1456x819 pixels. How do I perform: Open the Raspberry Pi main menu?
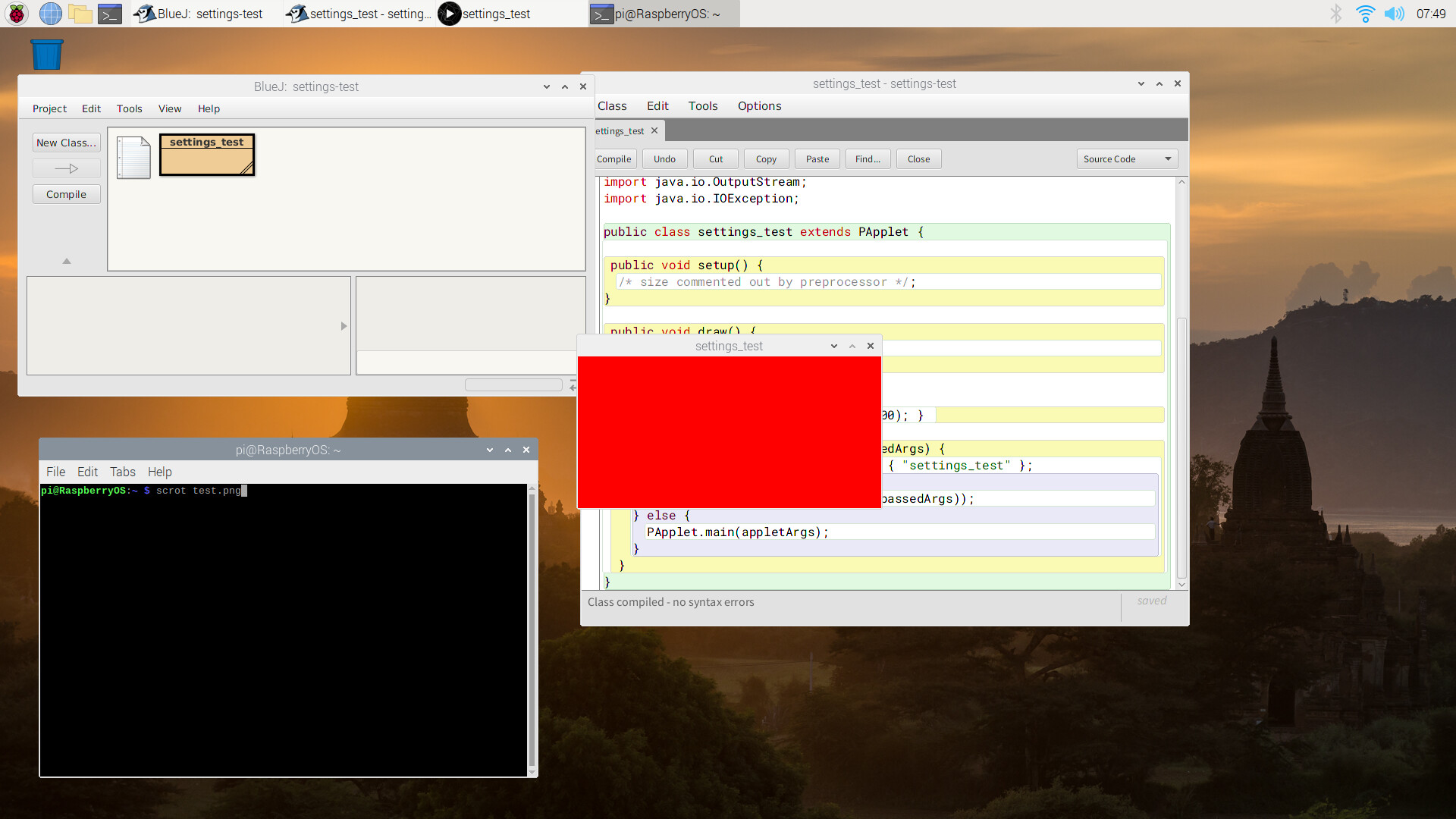(17, 14)
